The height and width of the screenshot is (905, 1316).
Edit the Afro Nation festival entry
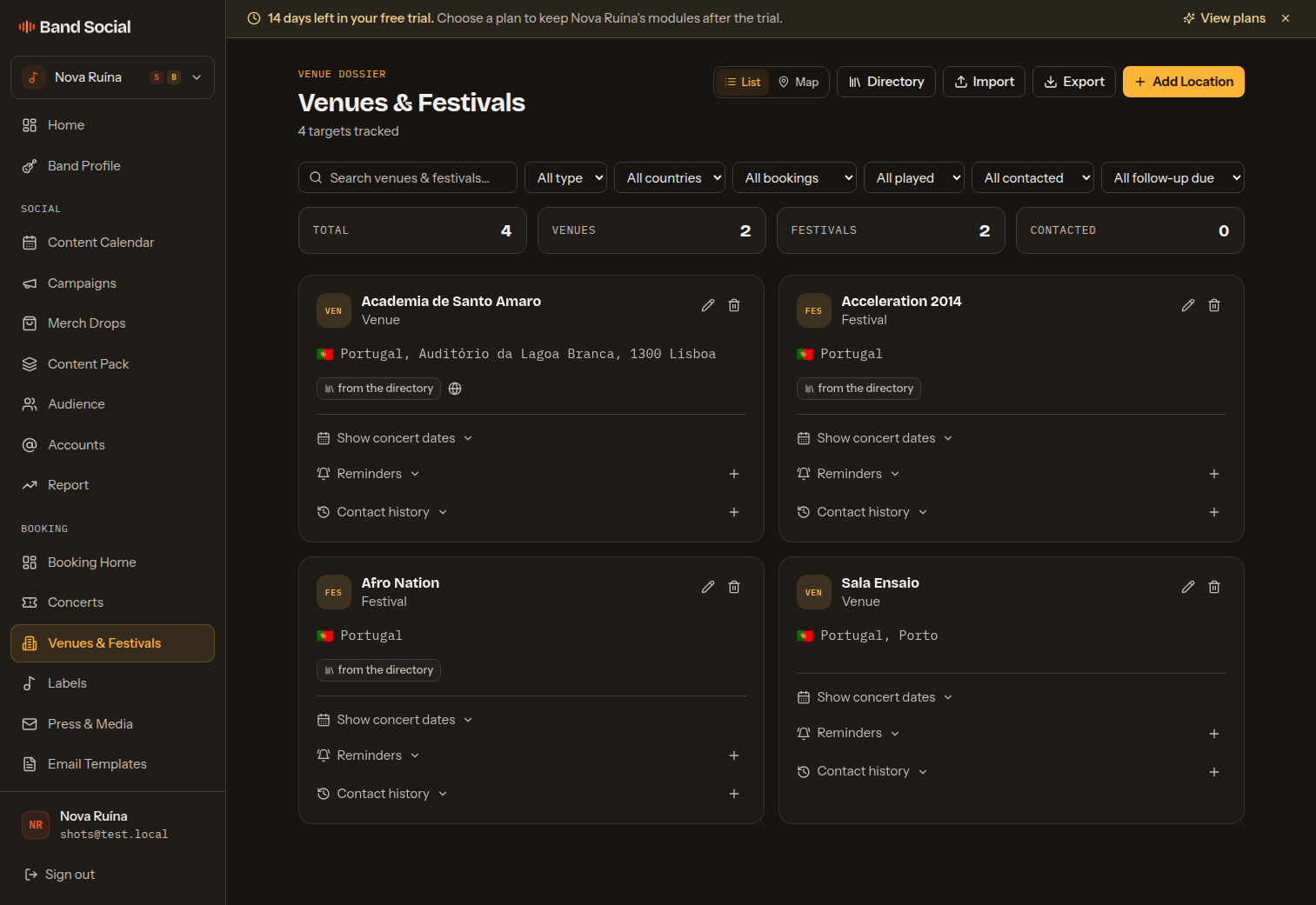tap(708, 587)
